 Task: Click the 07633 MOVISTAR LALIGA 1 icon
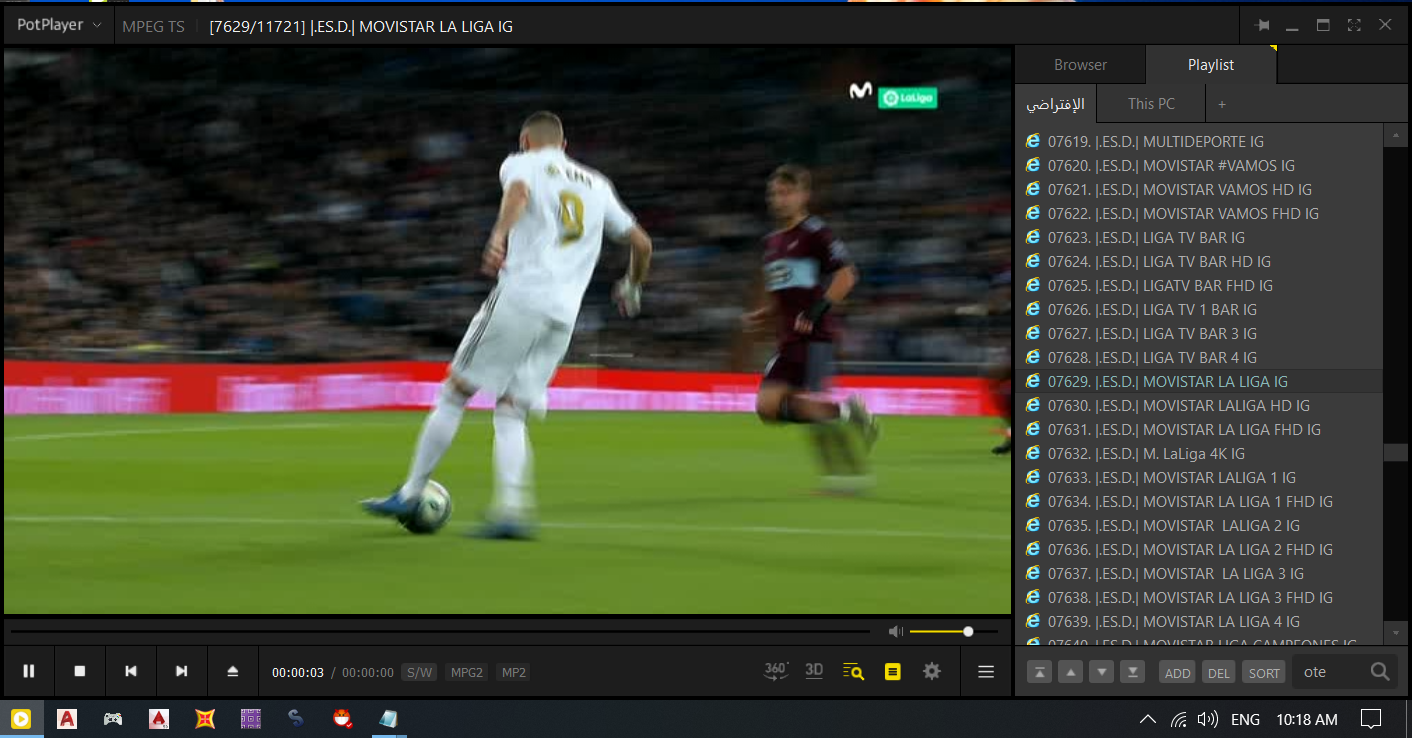(1033, 477)
